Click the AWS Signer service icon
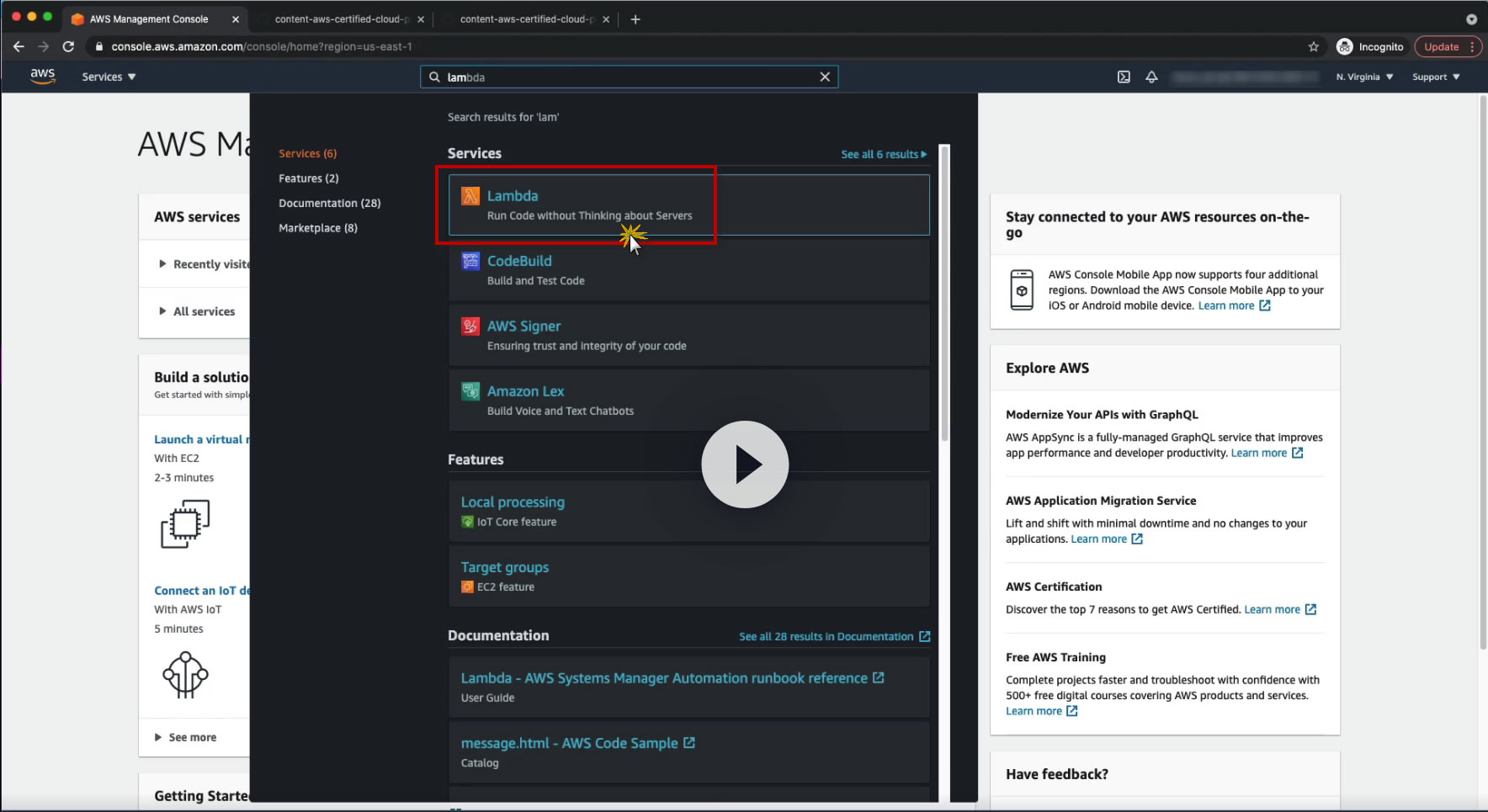The height and width of the screenshot is (812, 1488). pyautogui.click(x=470, y=326)
